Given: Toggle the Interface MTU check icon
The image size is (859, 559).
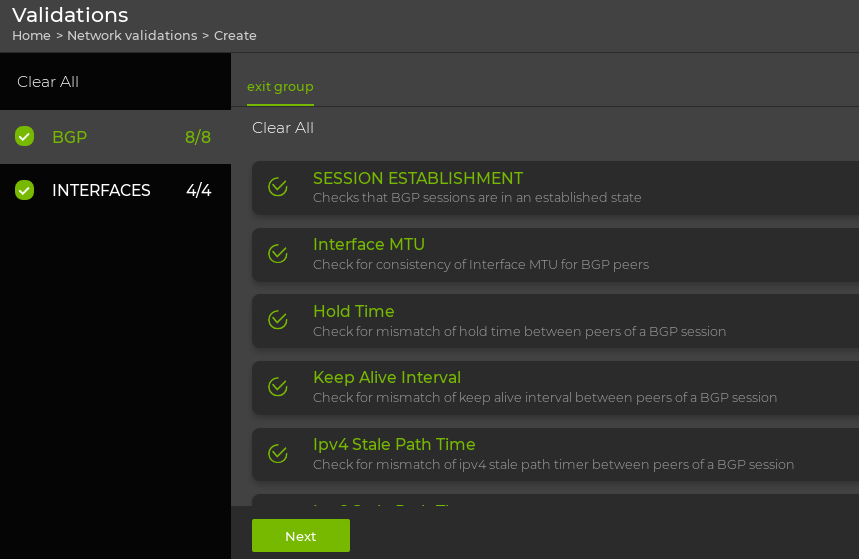Looking at the screenshot, I should [x=278, y=254].
